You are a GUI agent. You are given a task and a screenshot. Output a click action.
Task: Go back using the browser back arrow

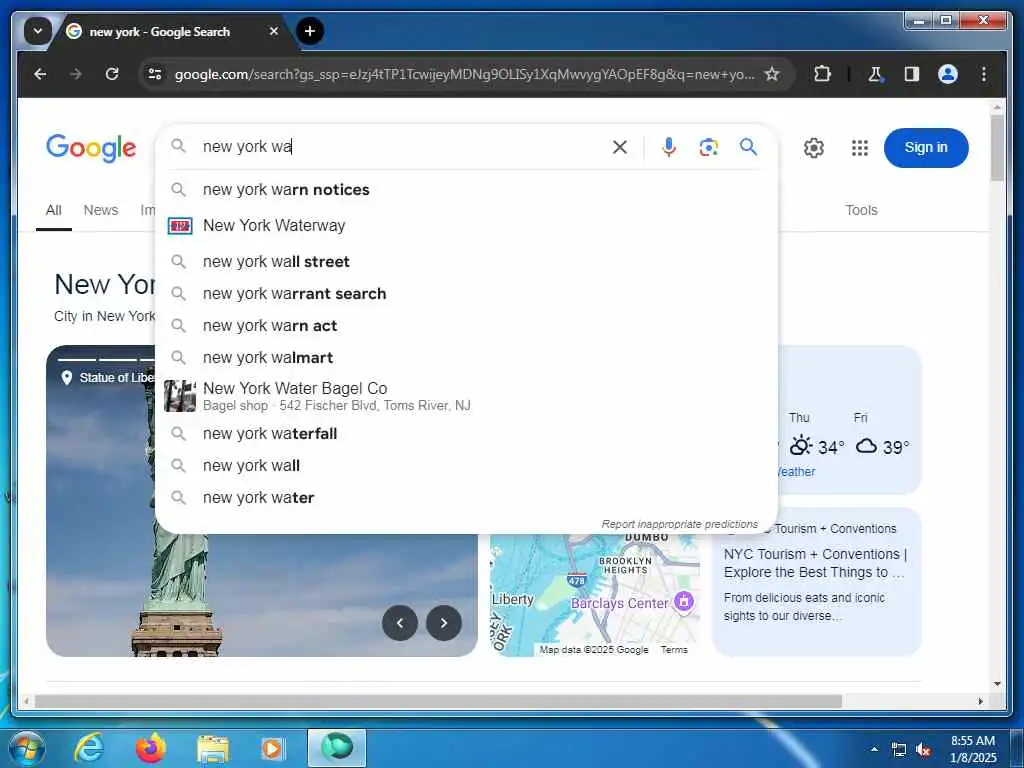[x=40, y=74]
